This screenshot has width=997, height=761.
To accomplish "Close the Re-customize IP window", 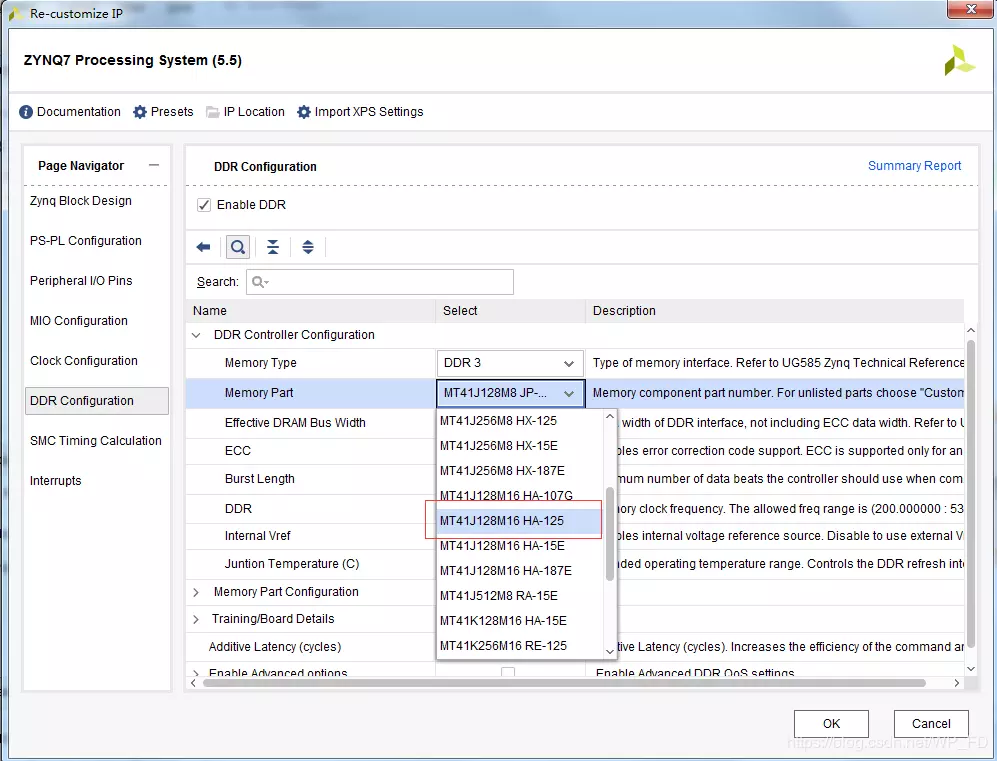I will coord(971,9).
